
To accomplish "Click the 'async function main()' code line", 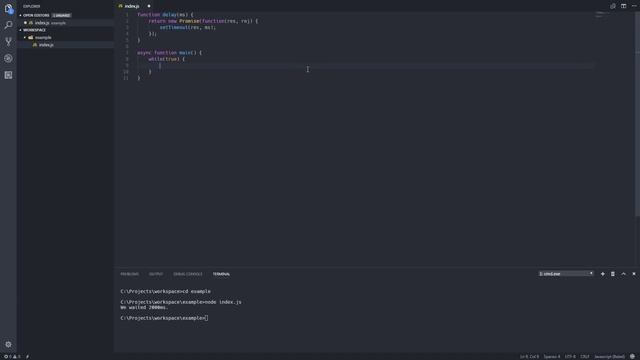I will [x=169, y=53].
